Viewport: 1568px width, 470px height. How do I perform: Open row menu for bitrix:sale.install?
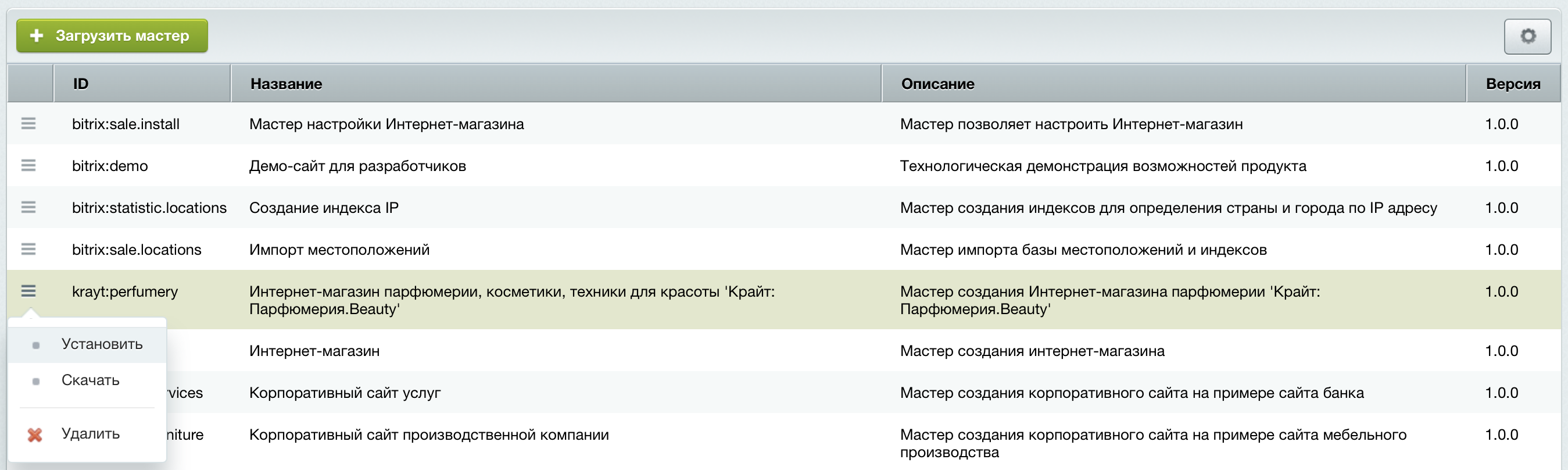point(28,124)
